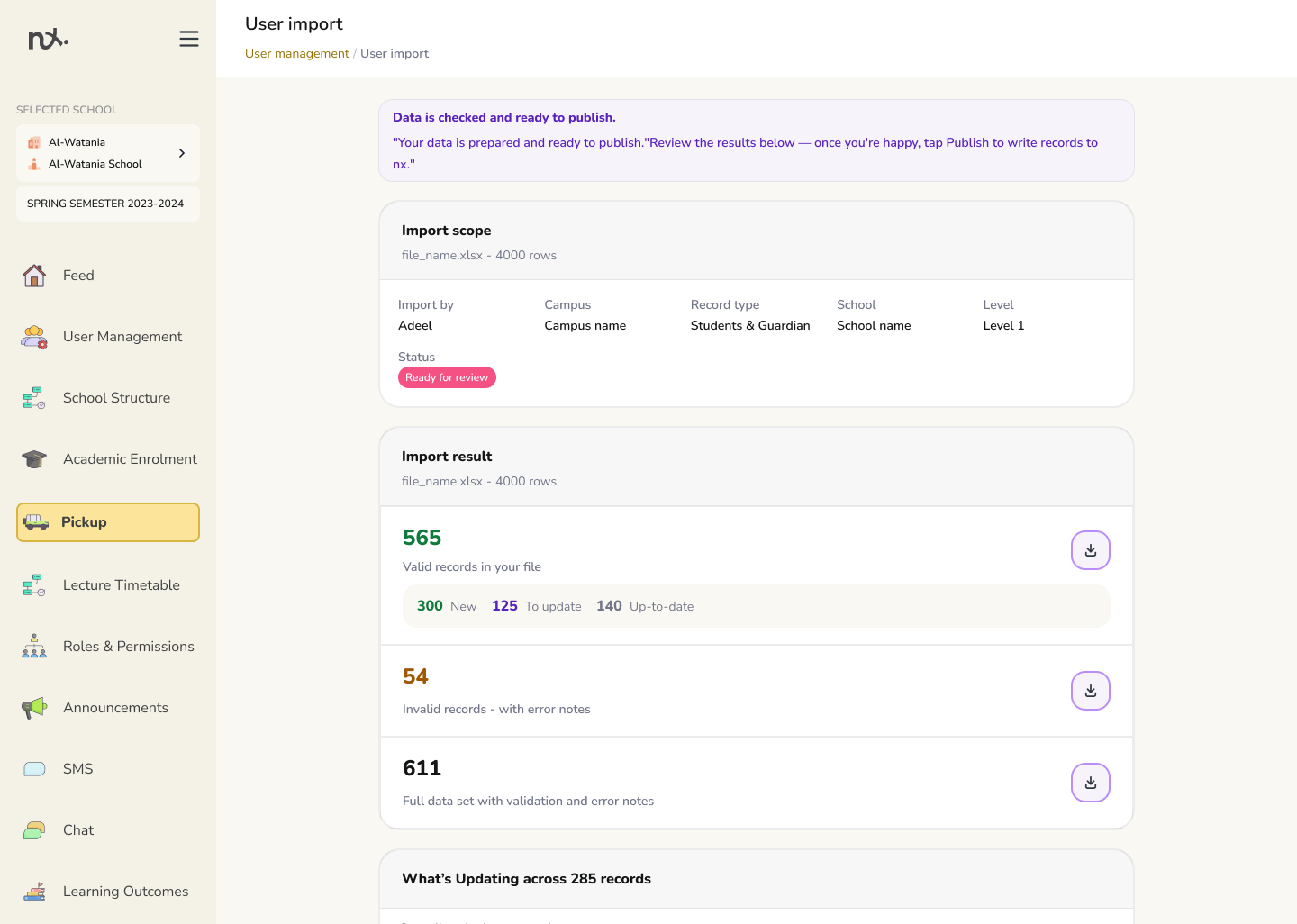
Task: Click the Invalid records - with error notes label
Action: (x=496, y=710)
